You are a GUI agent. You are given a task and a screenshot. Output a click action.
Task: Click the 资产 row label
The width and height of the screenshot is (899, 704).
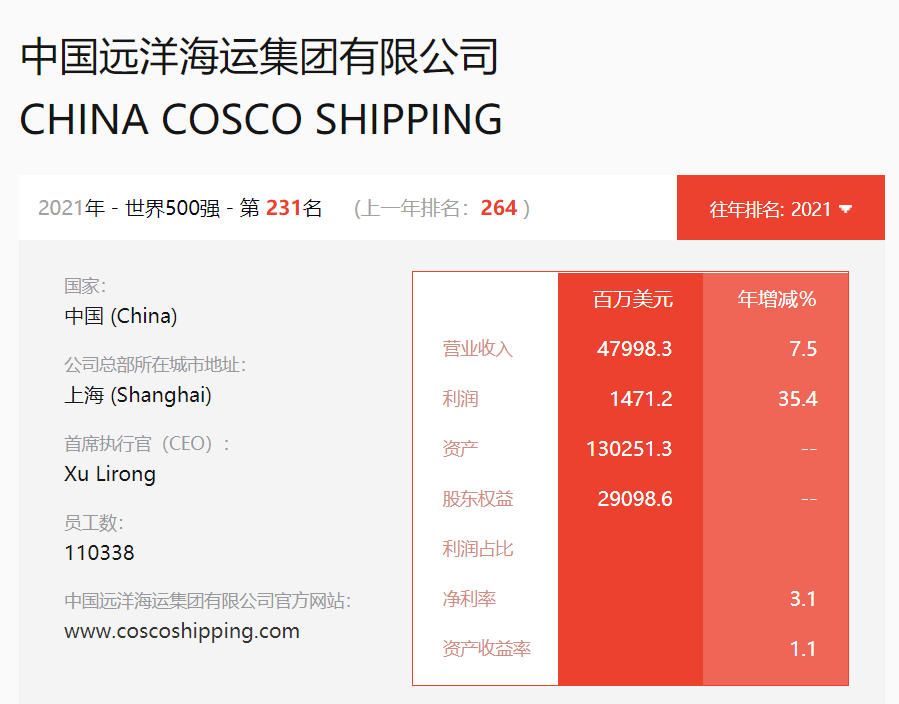(460, 448)
